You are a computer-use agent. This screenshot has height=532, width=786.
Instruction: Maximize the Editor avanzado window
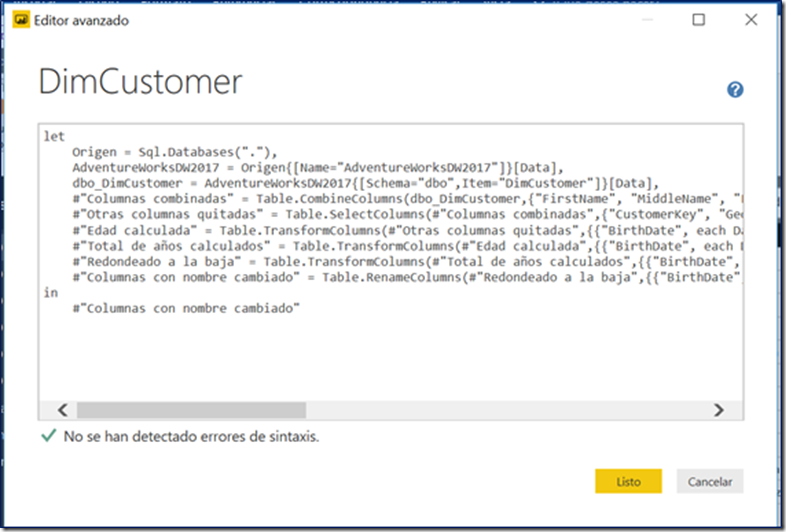698,19
